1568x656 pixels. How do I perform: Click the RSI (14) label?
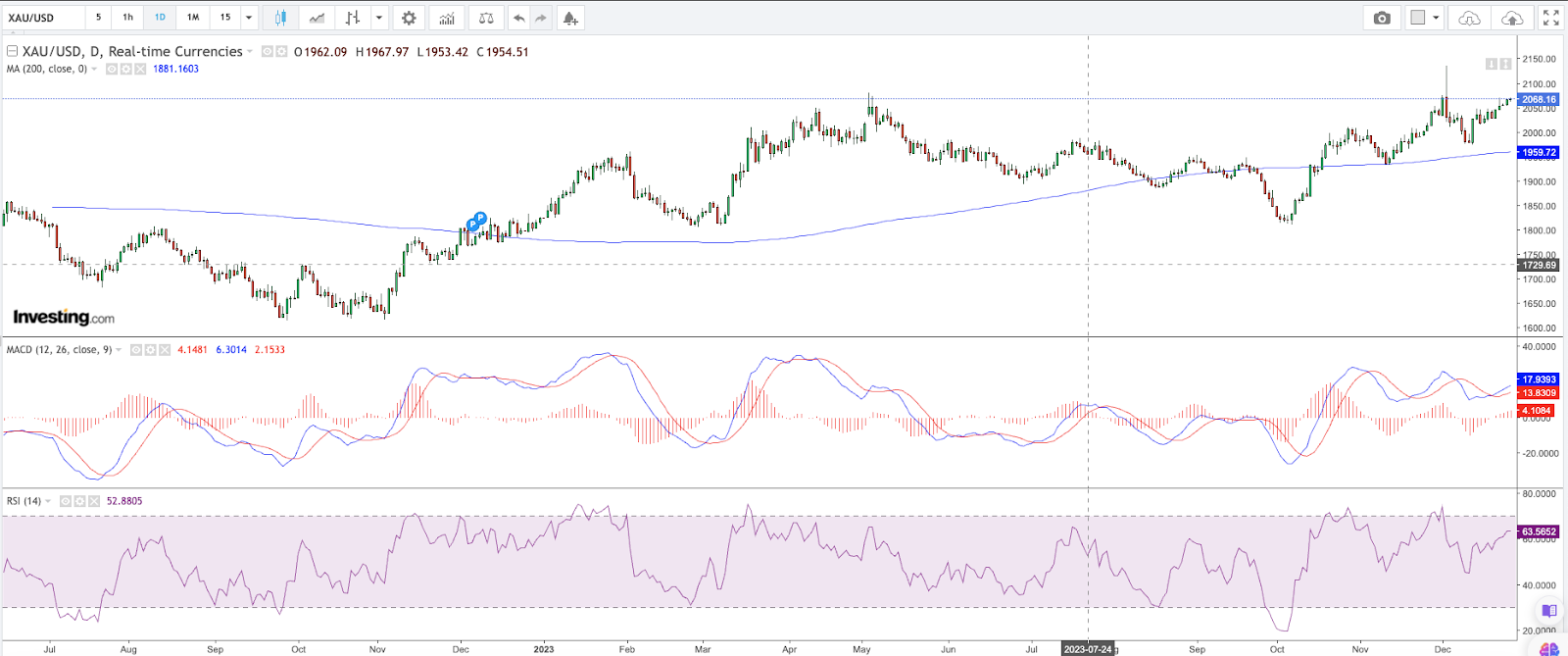pyautogui.click(x=24, y=501)
